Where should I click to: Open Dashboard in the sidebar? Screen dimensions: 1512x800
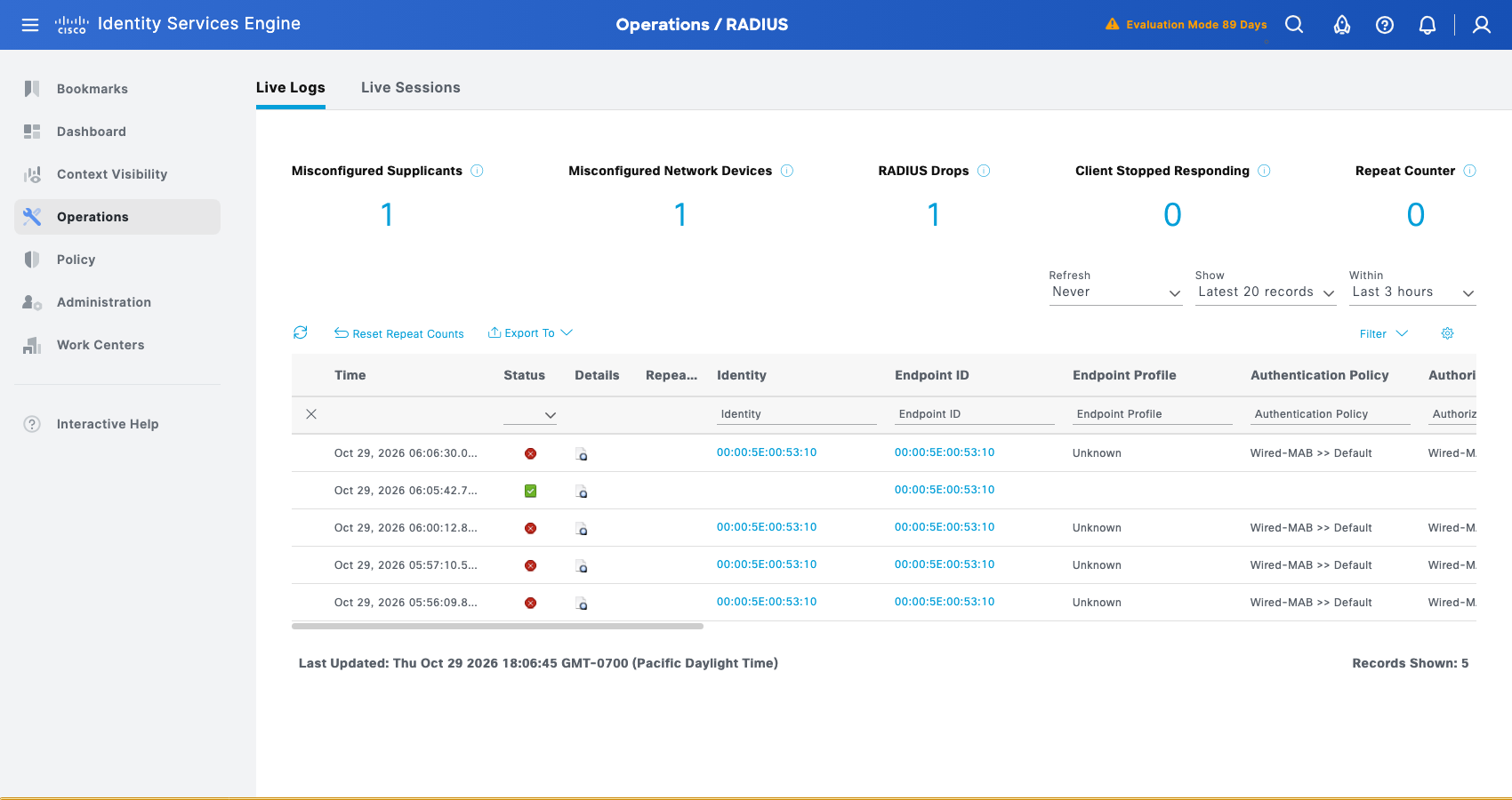[117, 132]
